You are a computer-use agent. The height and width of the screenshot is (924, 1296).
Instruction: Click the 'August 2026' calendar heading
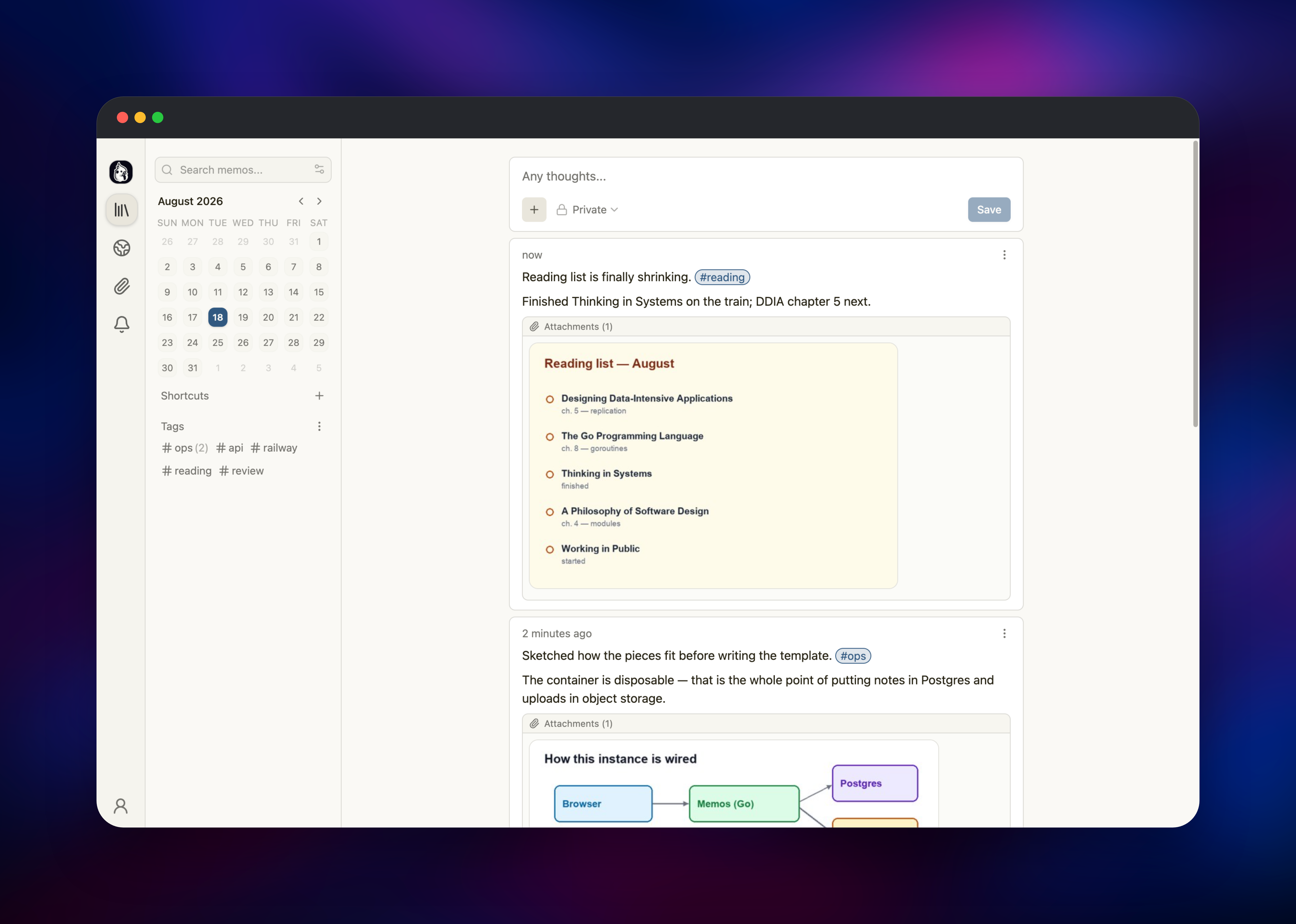pyautogui.click(x=190, y=201)
